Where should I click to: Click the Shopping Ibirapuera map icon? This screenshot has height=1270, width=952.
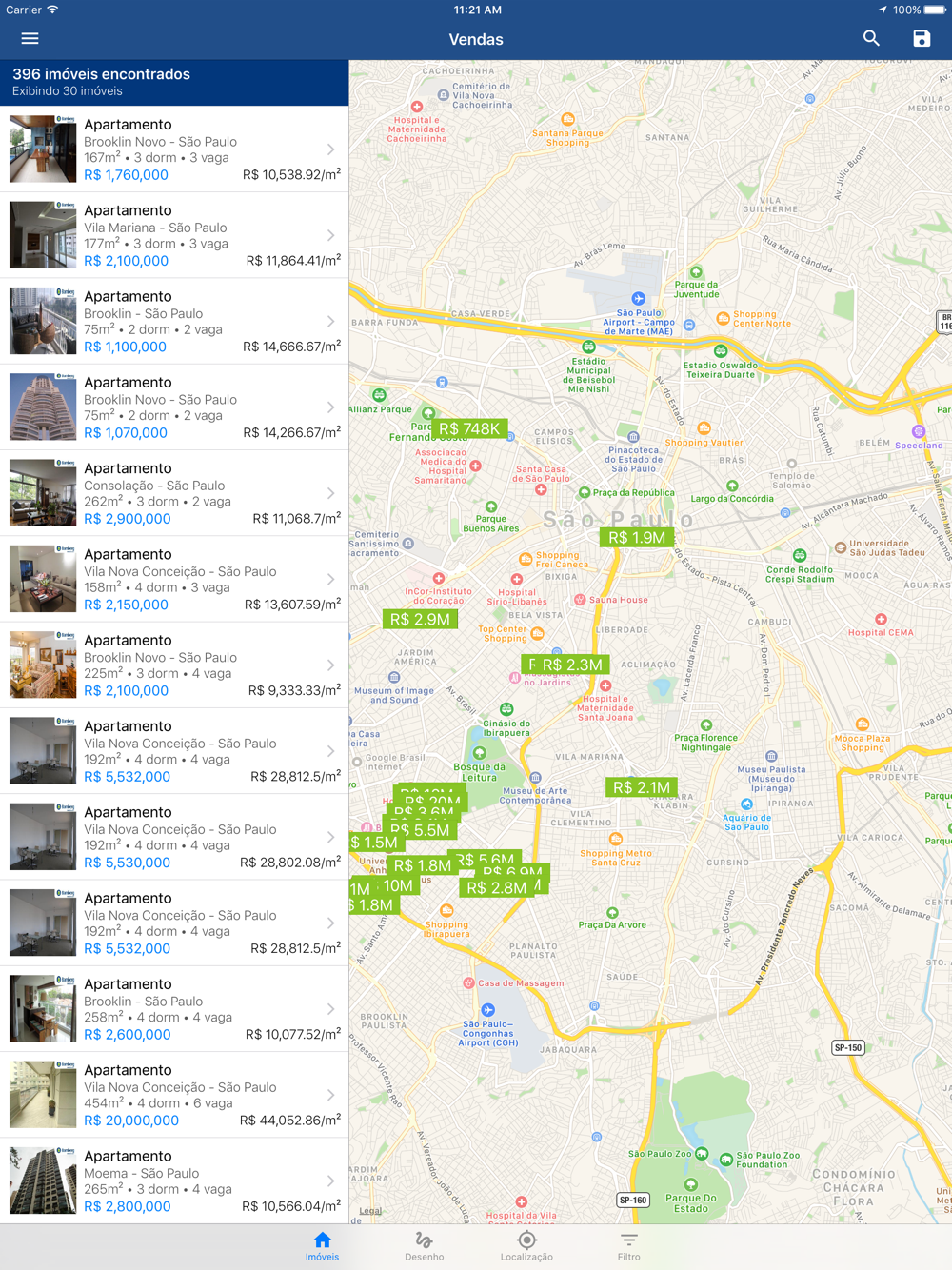(x=446, y=910)
